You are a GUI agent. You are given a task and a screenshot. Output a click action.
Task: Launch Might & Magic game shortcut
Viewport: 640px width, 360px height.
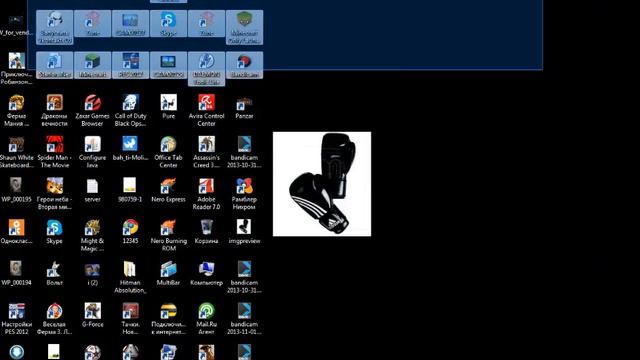pyautogui.click(x=92, y=236)
